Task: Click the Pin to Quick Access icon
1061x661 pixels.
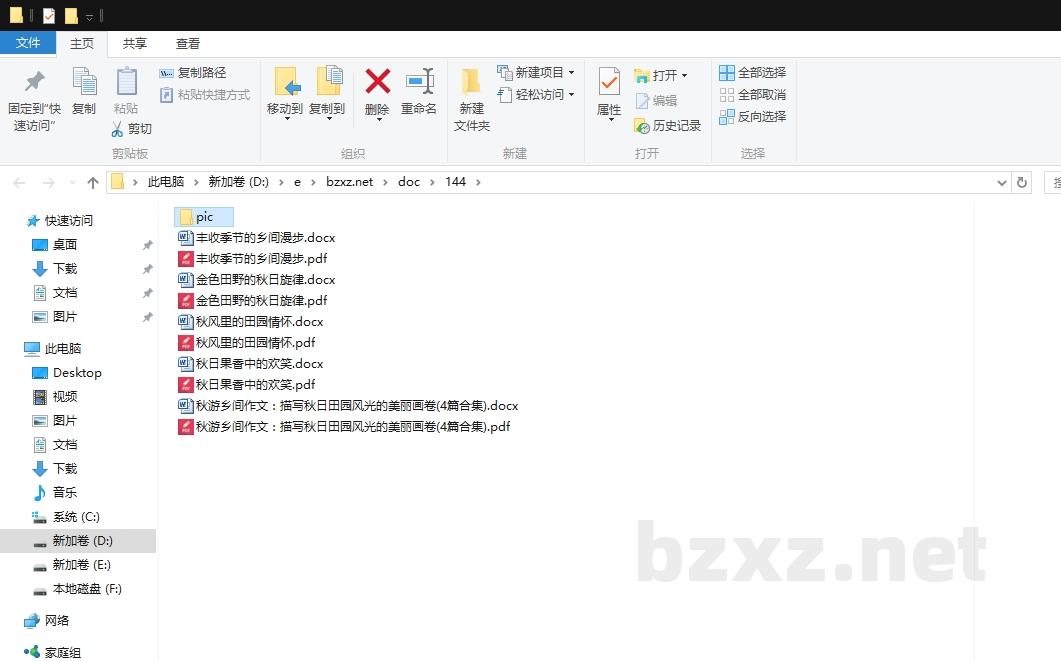Action: [x=35, y=82]
